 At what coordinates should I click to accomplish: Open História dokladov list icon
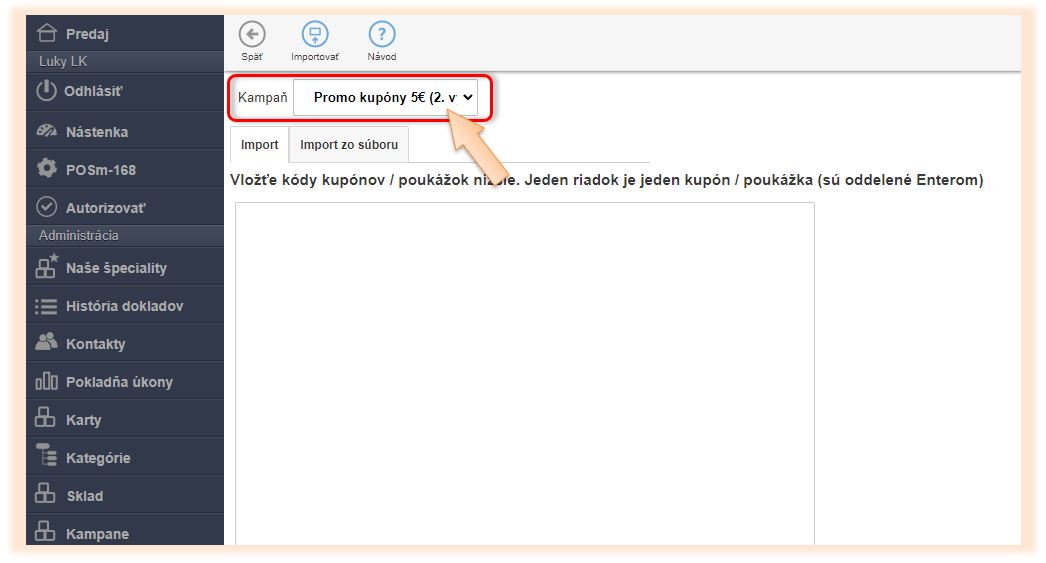tap(46, 306)
